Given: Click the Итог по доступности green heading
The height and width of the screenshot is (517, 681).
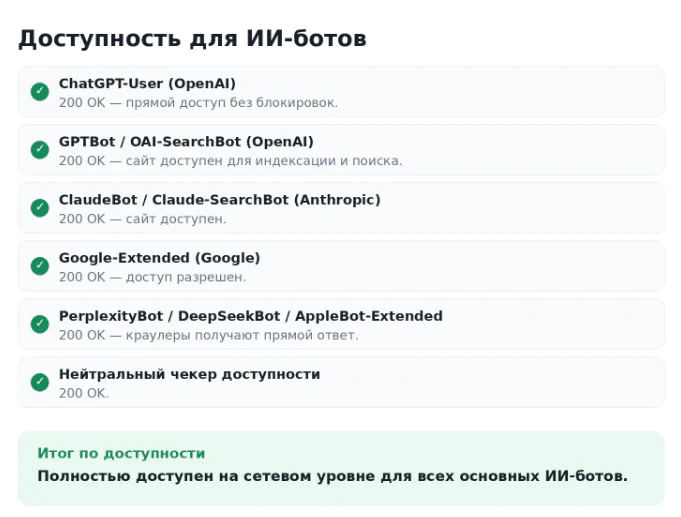Looking at the screenshot, I should (121, 454).
